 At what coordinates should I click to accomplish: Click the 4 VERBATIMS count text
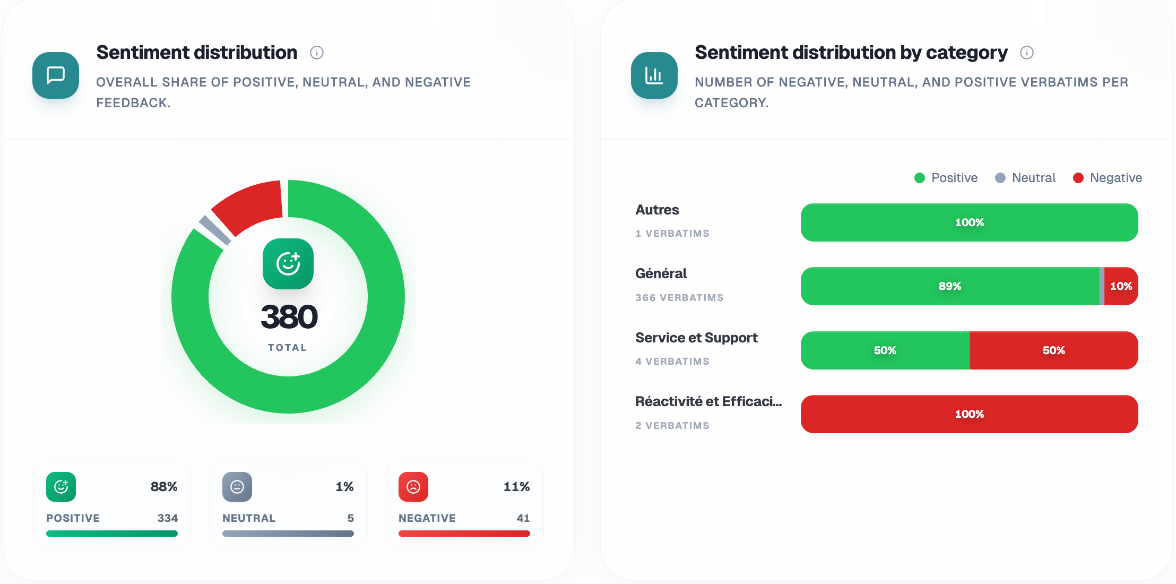click(x=672, y=361)
